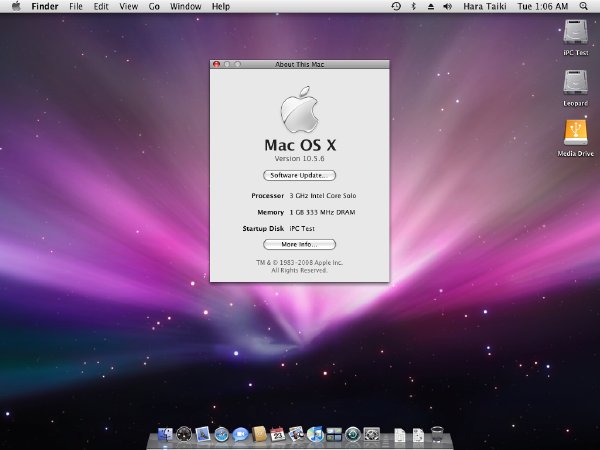This screenshot has height=450, width=600.
Task: Open Spotlight search magnifier
Action: tap(584, 6)
